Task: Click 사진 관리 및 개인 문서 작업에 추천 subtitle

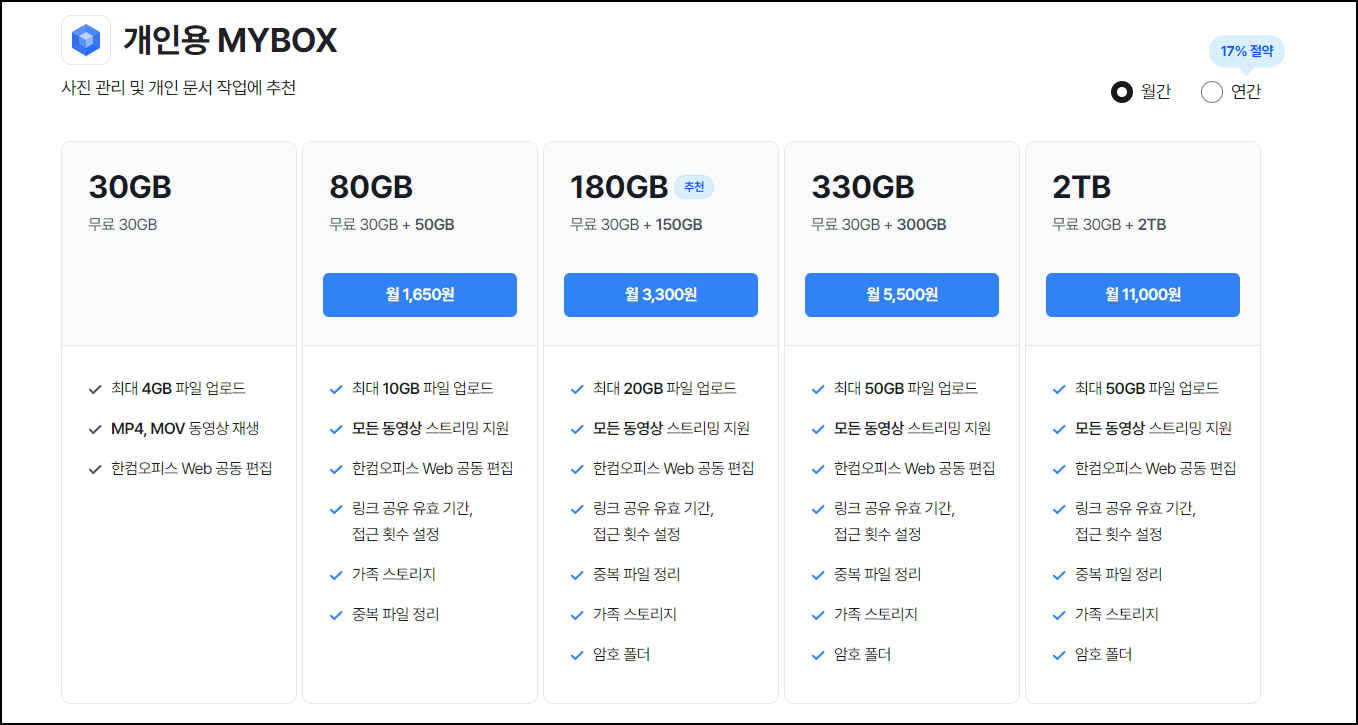Action: click(x=179, y=88)
